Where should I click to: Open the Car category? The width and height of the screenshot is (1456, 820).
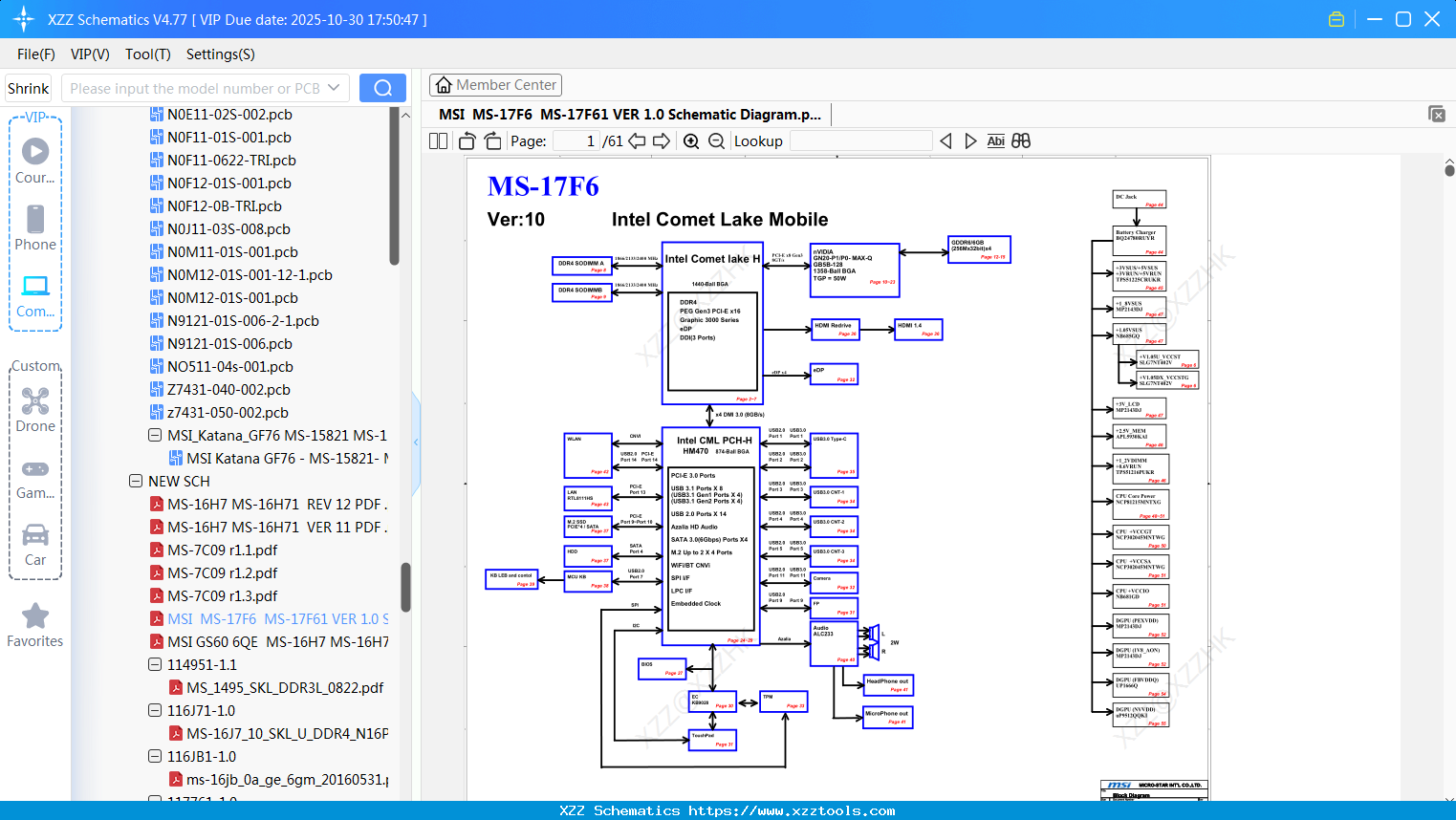click(x=35, y=544)
